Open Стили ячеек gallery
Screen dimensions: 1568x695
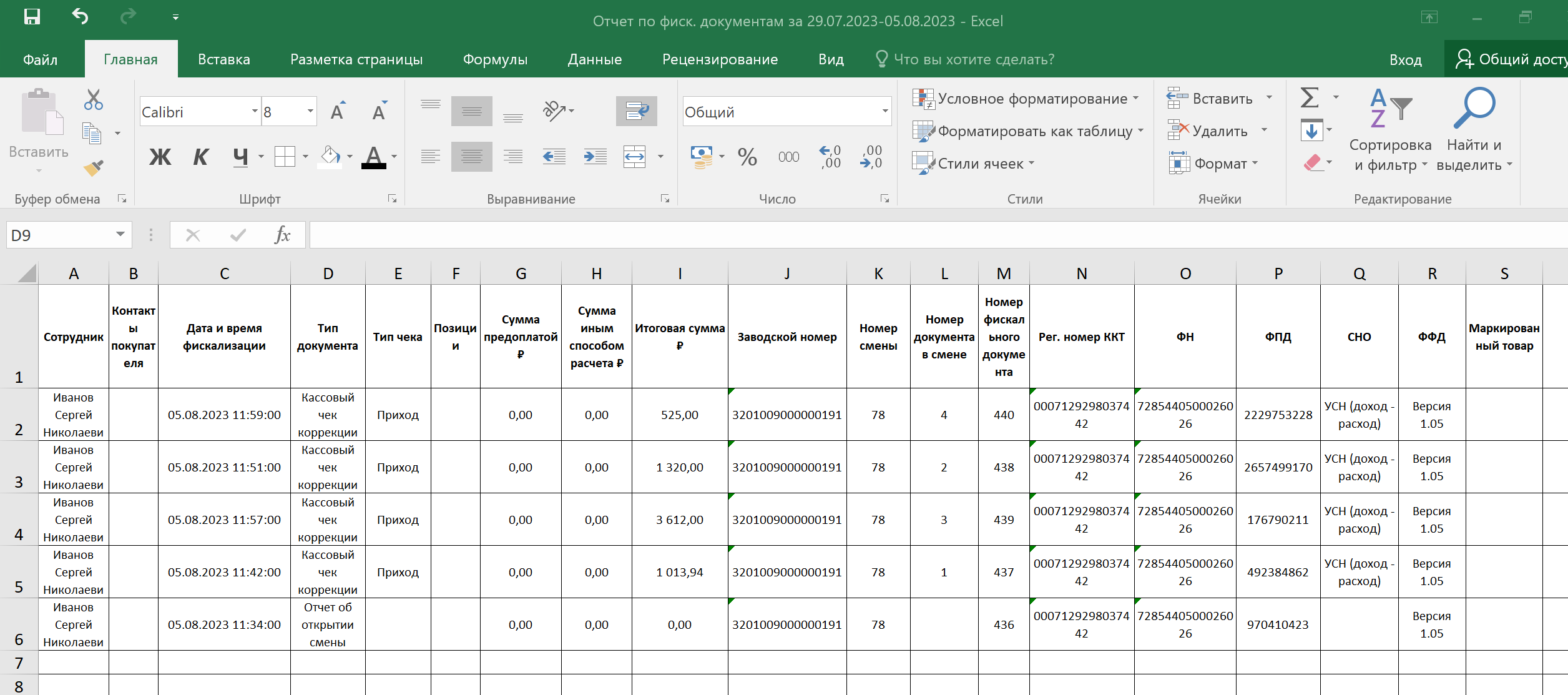(x=974, y=164)
